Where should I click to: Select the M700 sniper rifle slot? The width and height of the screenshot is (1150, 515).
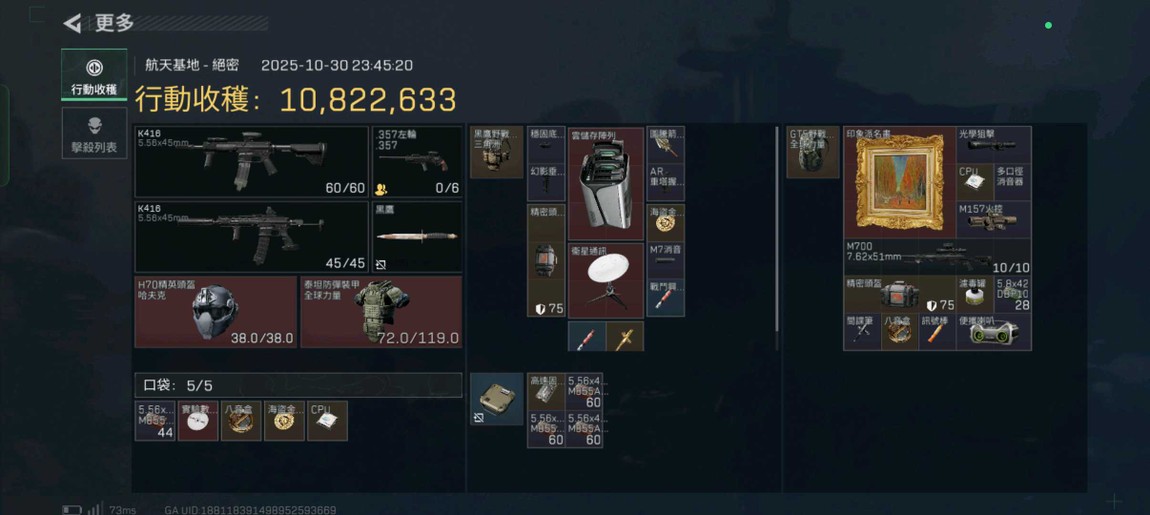(937, 257)
